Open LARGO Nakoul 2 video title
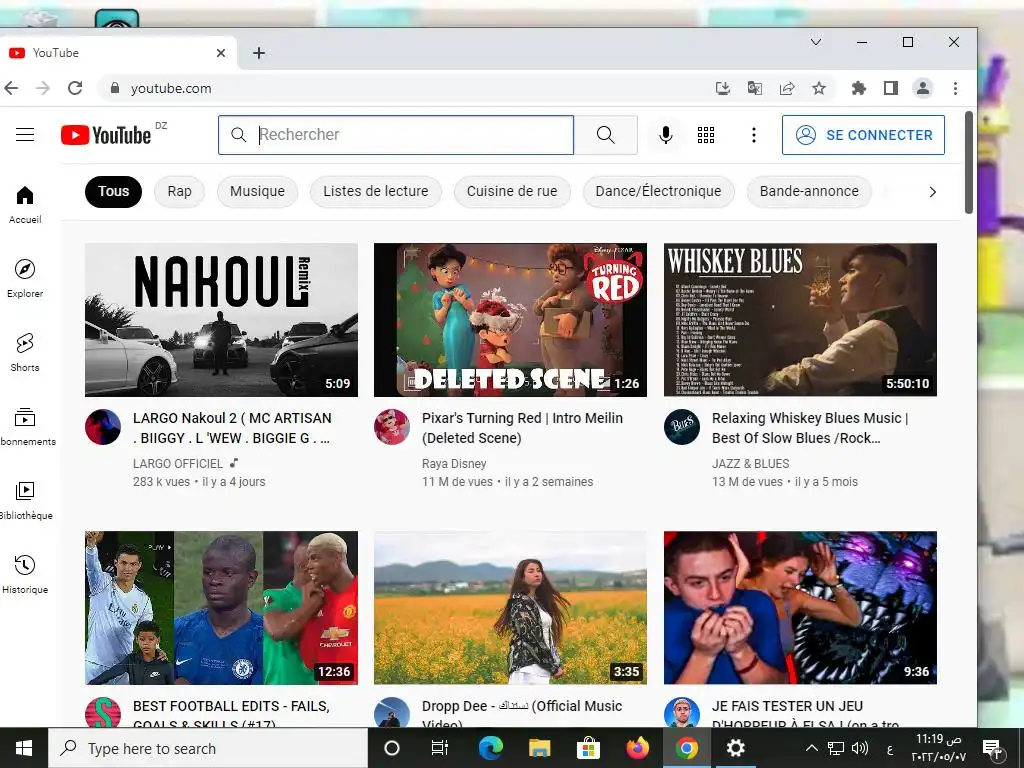 coord(232,428)
